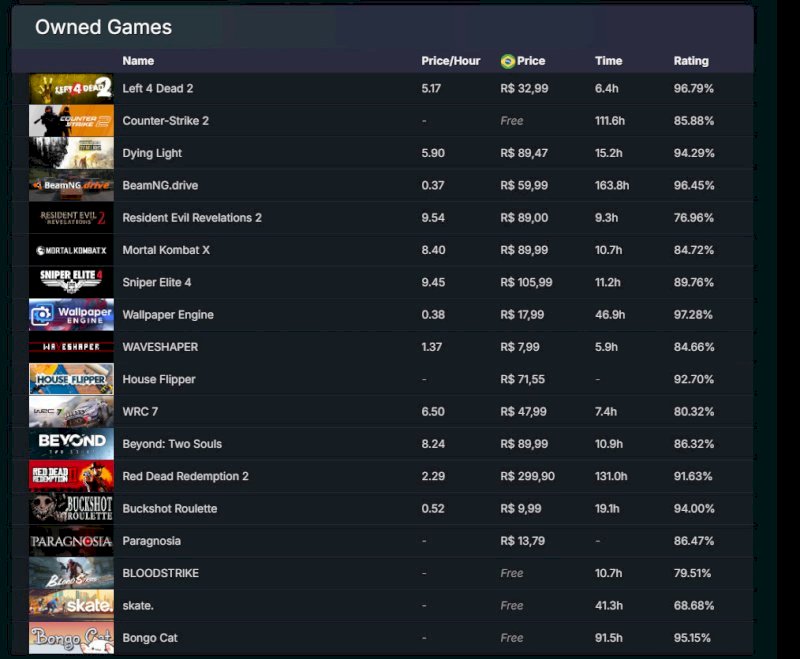Click the BLOODSTRIKE cover thumbnail
Screen dimensions: 800x659
pos(71,573)
